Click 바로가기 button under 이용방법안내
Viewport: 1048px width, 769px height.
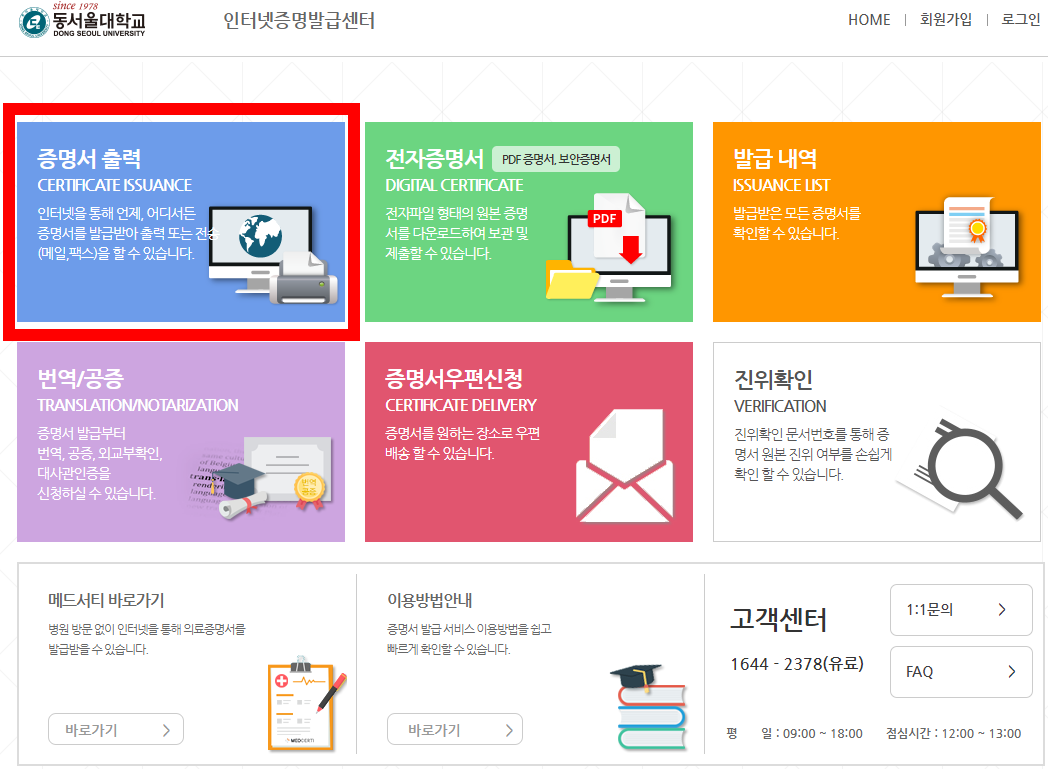pos(454,729)
